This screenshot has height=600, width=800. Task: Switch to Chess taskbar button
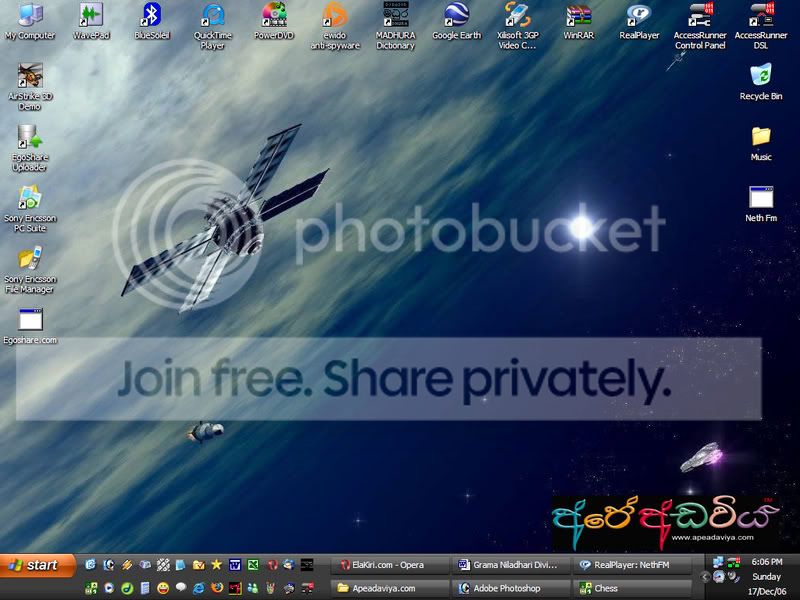tap(632, 588)
